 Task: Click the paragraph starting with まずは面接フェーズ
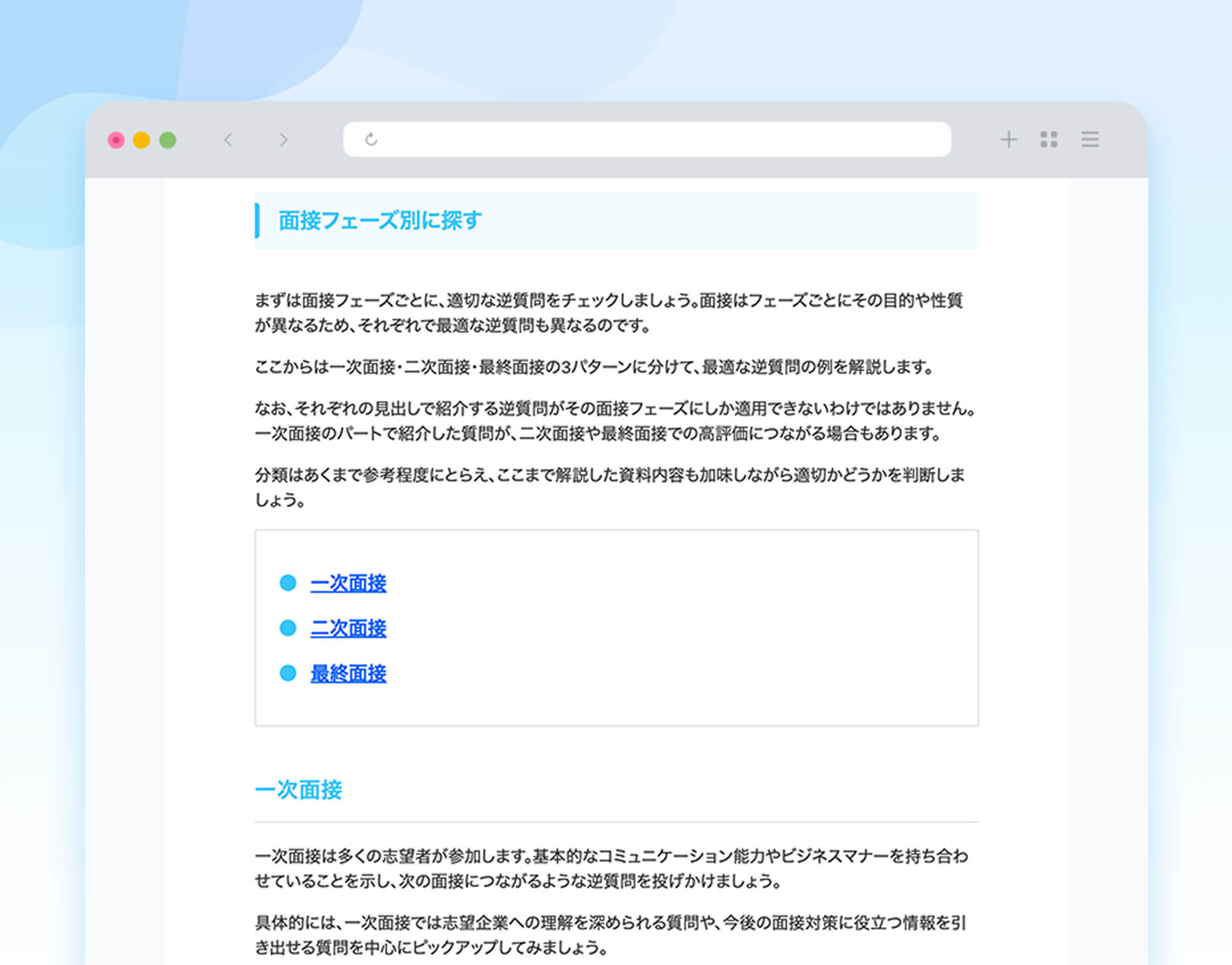608,313
